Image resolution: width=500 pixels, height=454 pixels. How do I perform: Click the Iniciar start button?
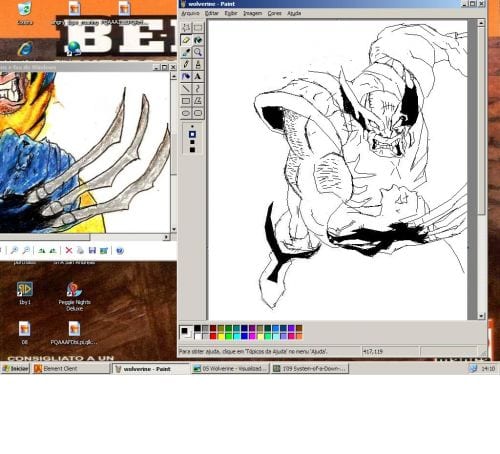(x=15, y=369)
